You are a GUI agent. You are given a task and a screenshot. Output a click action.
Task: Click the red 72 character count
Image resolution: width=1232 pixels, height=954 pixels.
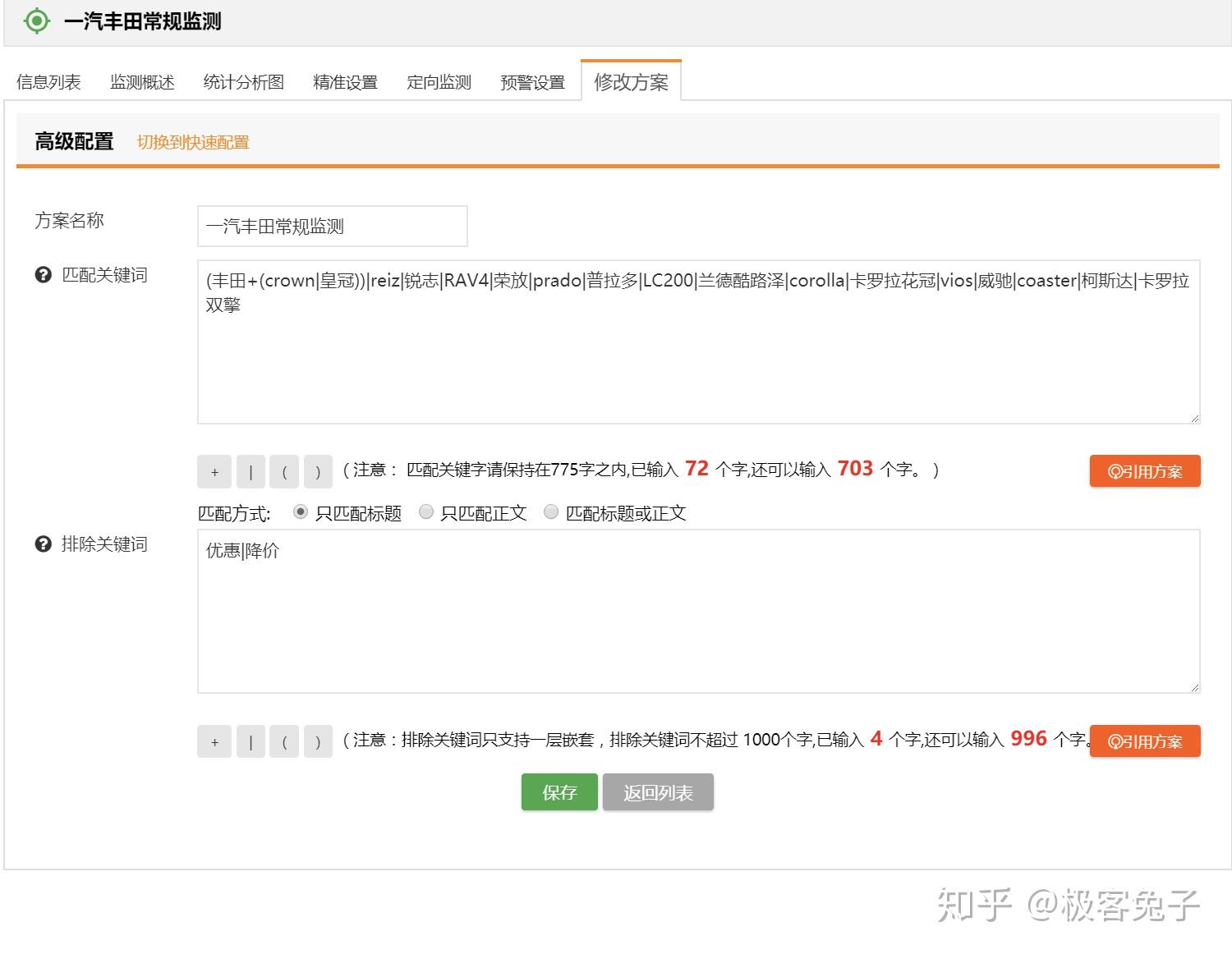click(696, 468)
